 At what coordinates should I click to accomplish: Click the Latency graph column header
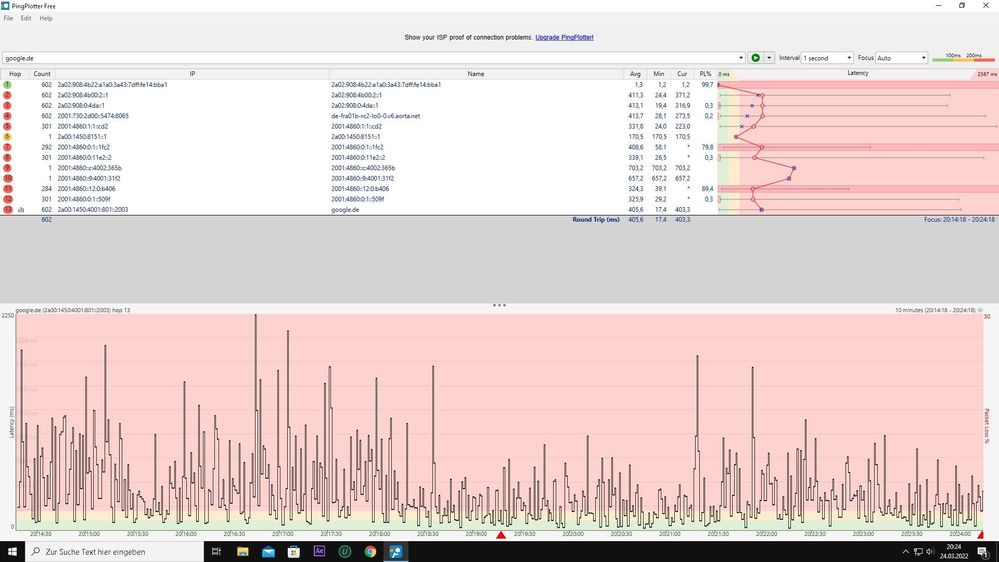tap(858, 74)
